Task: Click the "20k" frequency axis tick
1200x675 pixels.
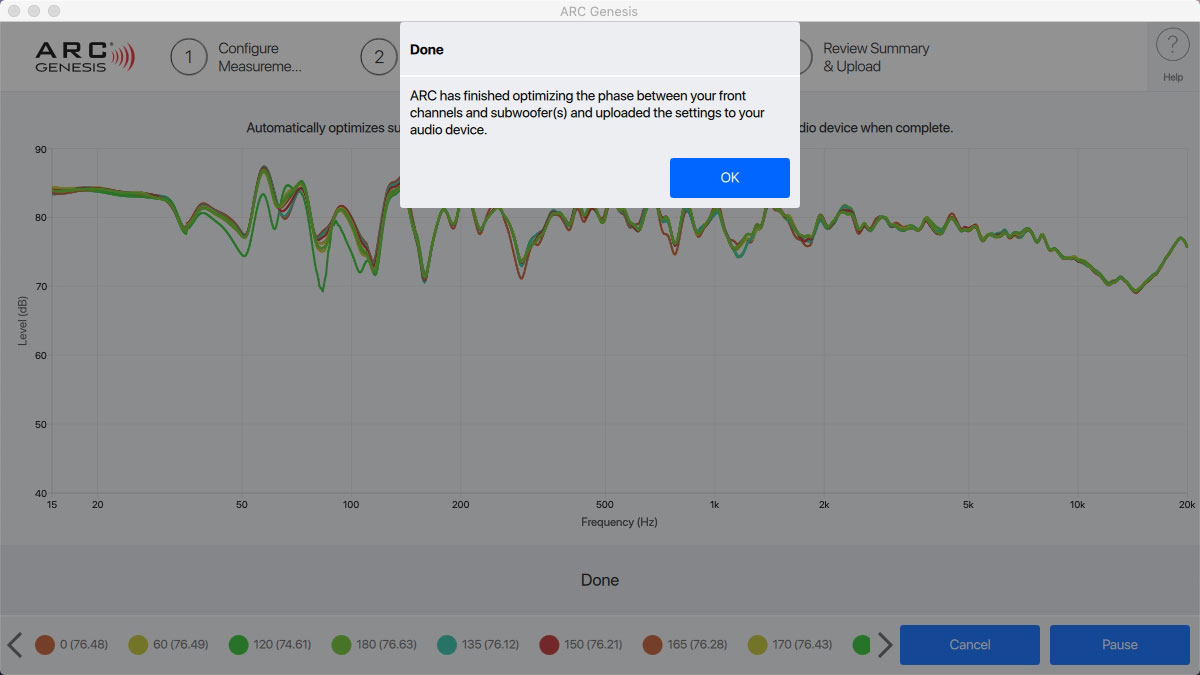Action: coord(1186,505)
